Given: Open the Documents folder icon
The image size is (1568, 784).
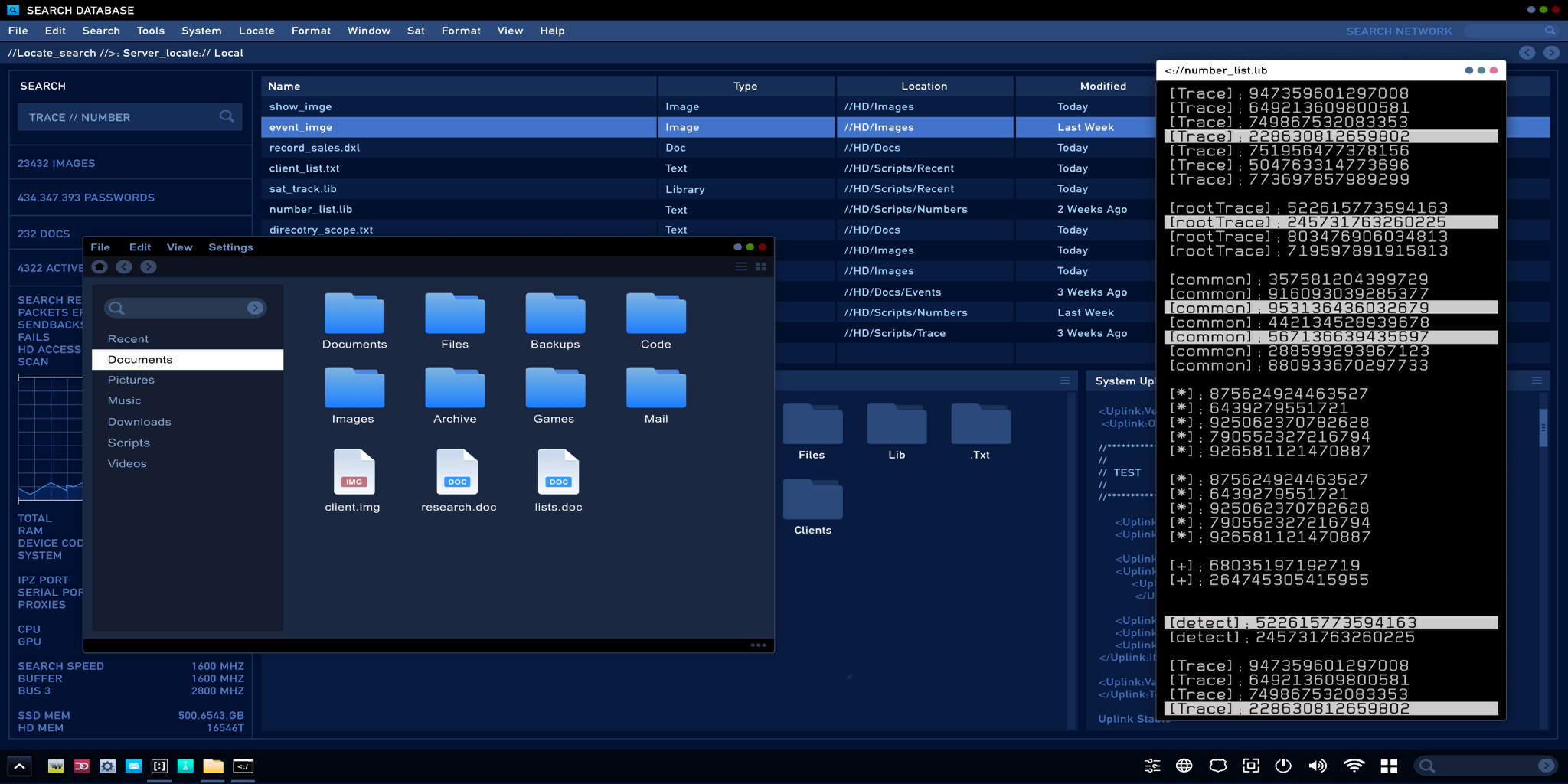Looking at the screenshot, I should (354, 313).
